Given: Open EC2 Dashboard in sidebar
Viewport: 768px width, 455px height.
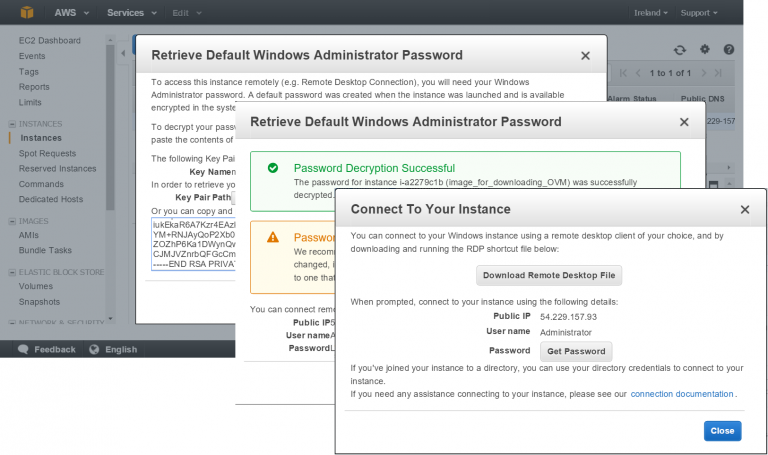Looking at the screenshot, I should point(50,41).
